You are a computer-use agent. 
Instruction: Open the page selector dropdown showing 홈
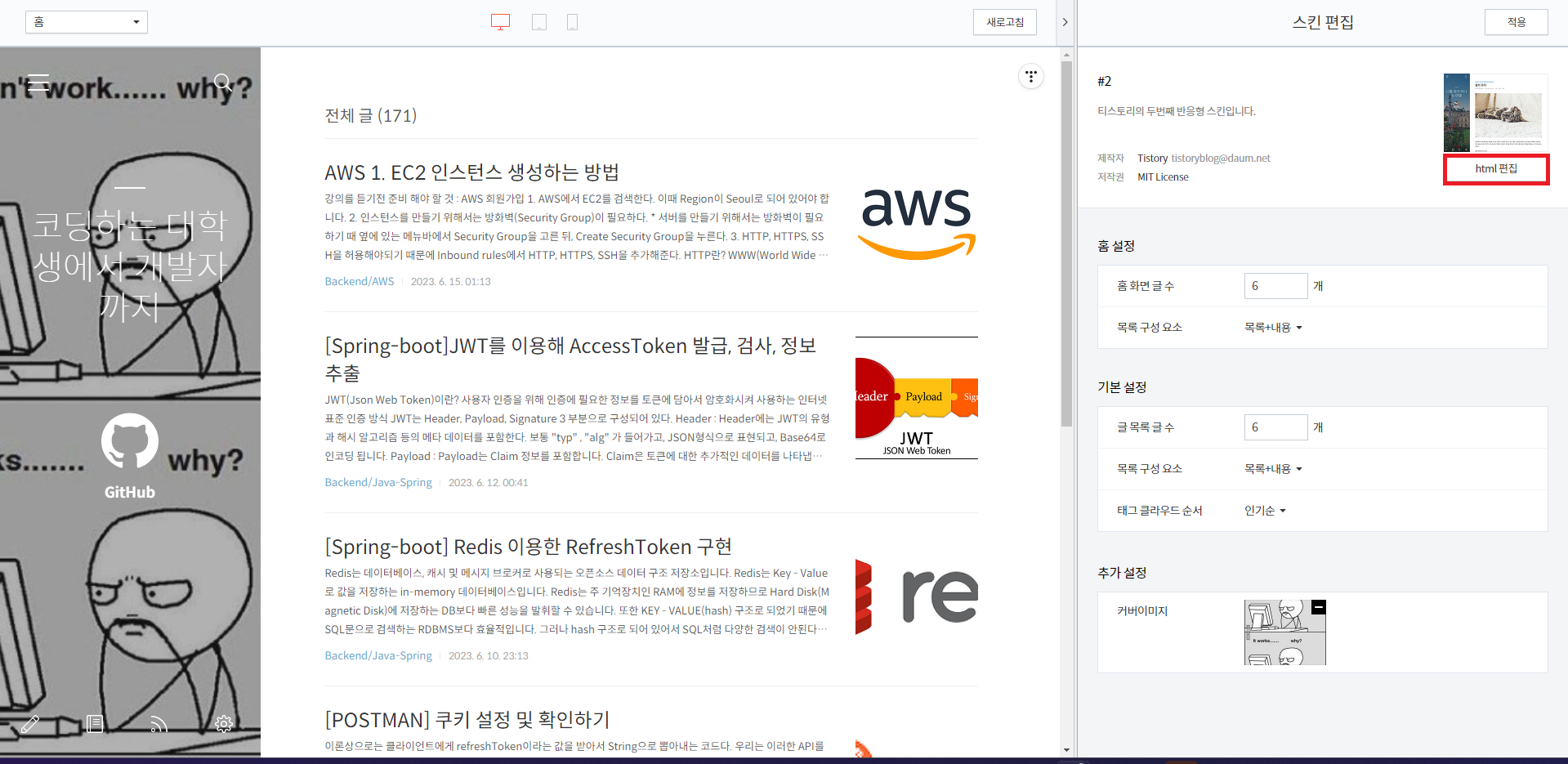tap(87, 22)
